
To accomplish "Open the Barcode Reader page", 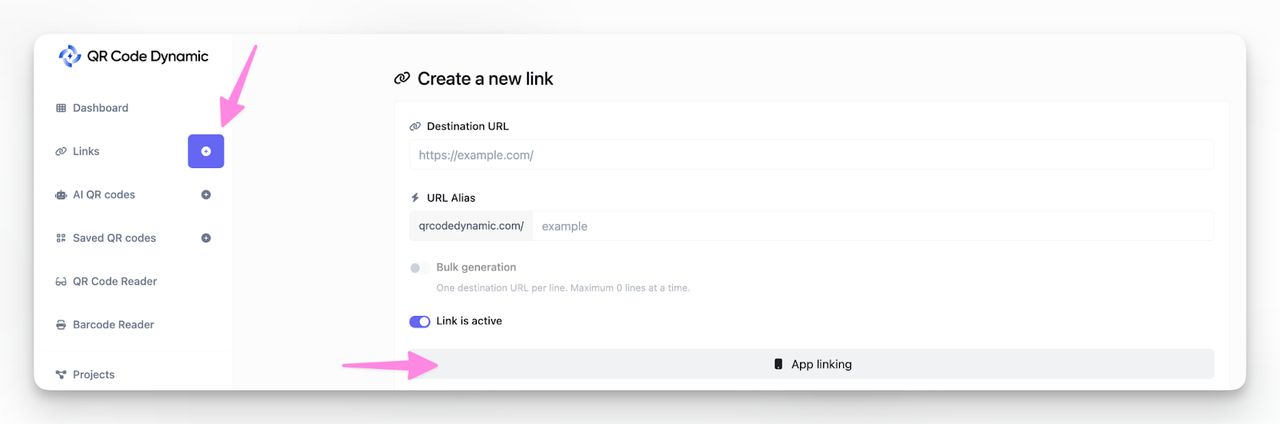I will 113,325.
